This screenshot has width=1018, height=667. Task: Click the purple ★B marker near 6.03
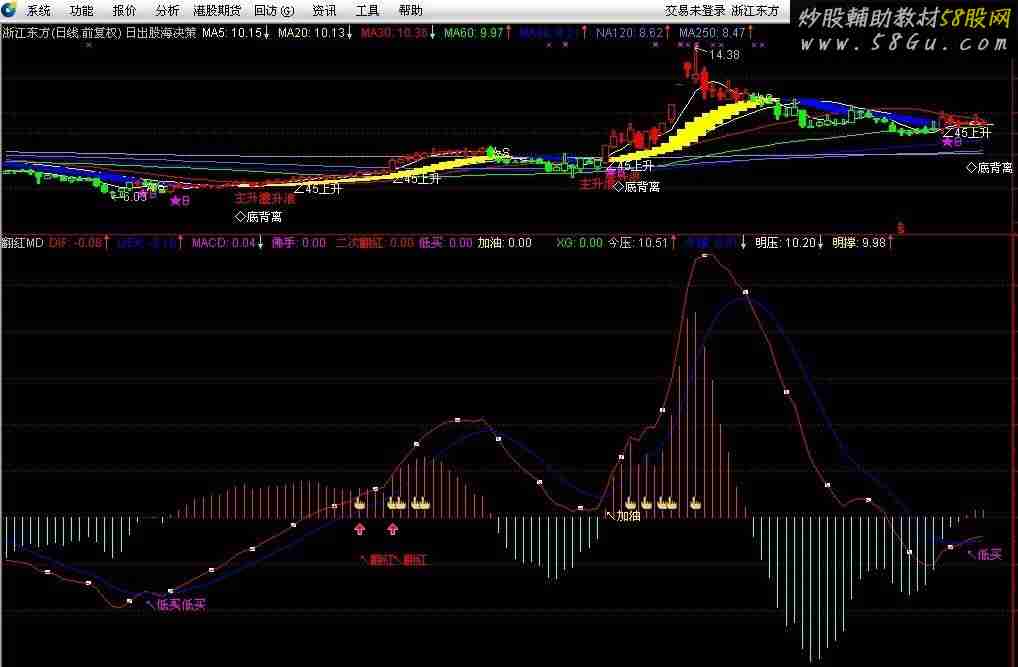point(180,201)
